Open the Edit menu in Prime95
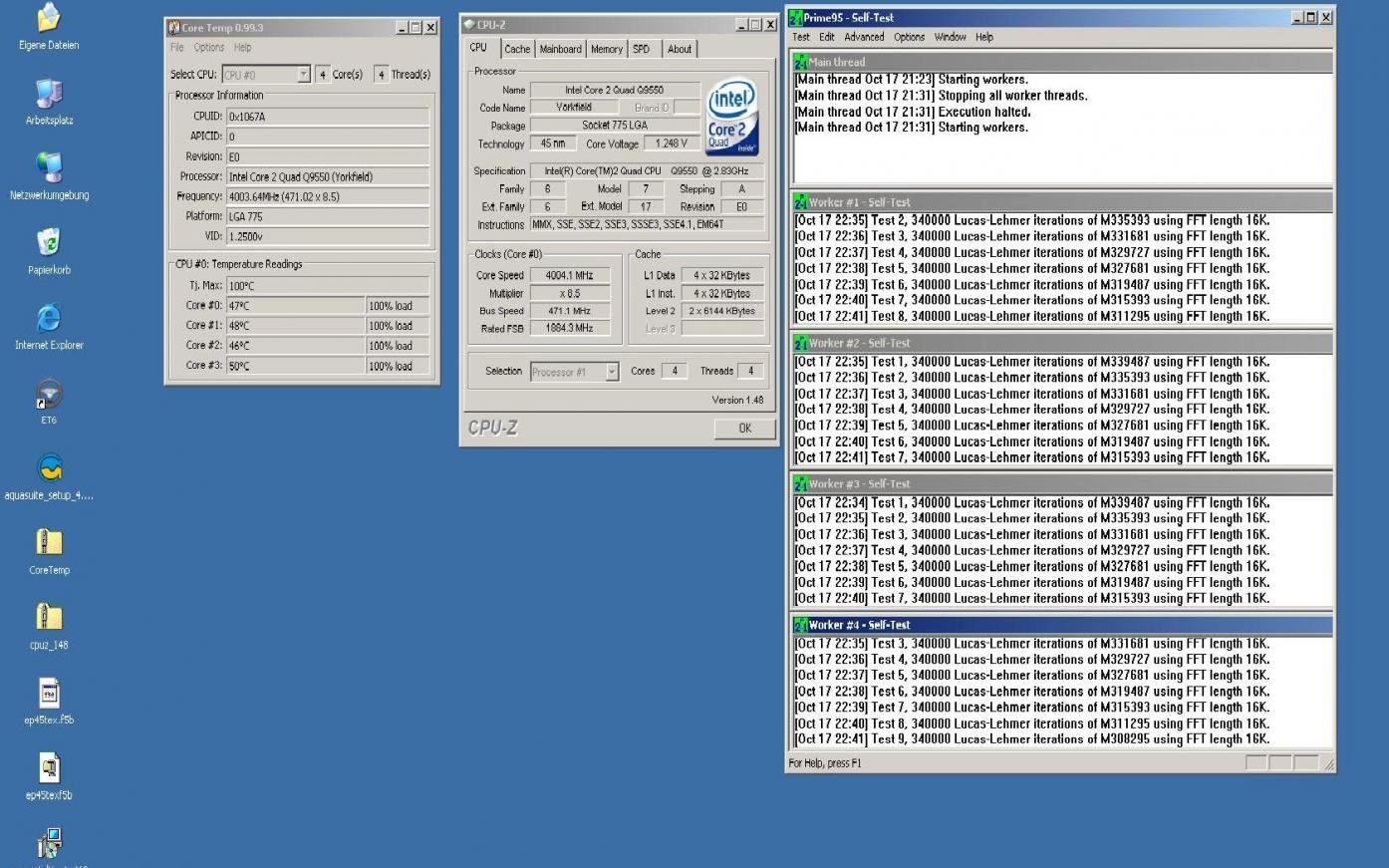The height and width of the screenshot is (868, 1389). pos(827,37)
